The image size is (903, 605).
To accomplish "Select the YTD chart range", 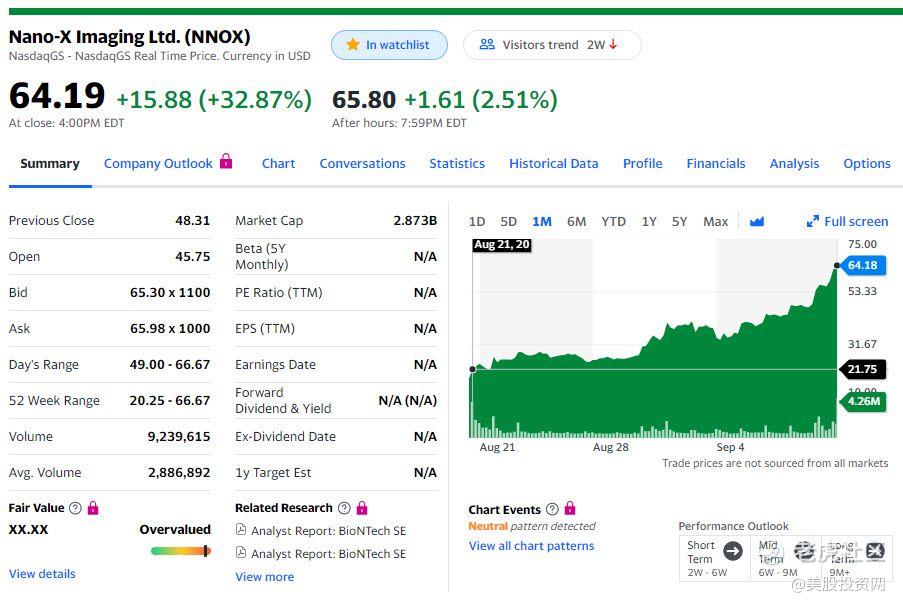I will (x=613, y=221).
